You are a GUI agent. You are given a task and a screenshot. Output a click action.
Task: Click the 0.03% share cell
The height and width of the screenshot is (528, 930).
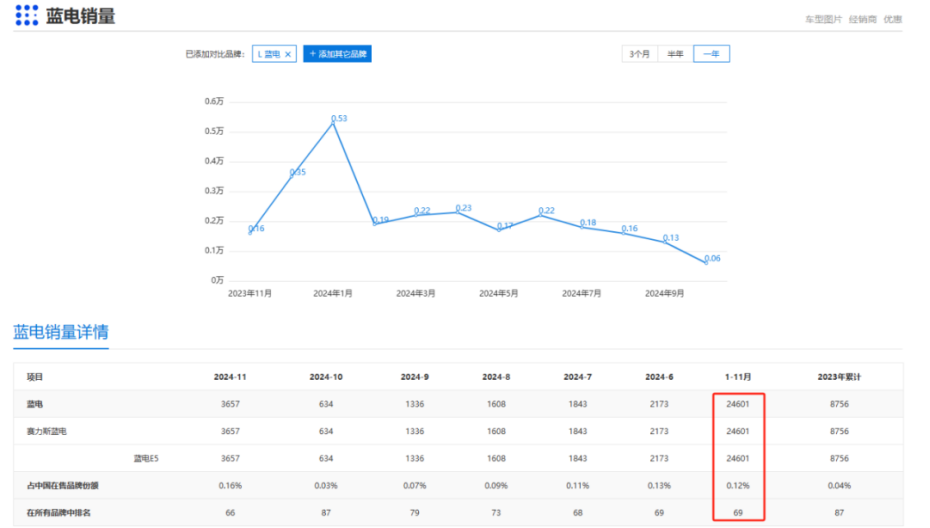tap(326, 486)
